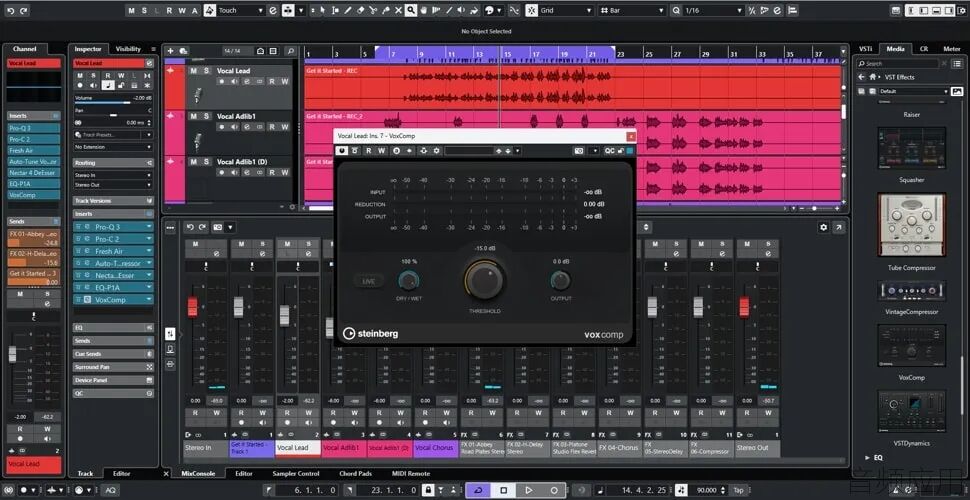The width and height of the screenshot is (970, 500).
Task: Click the 90.000 tempo value field
Action: pos(706,490)
